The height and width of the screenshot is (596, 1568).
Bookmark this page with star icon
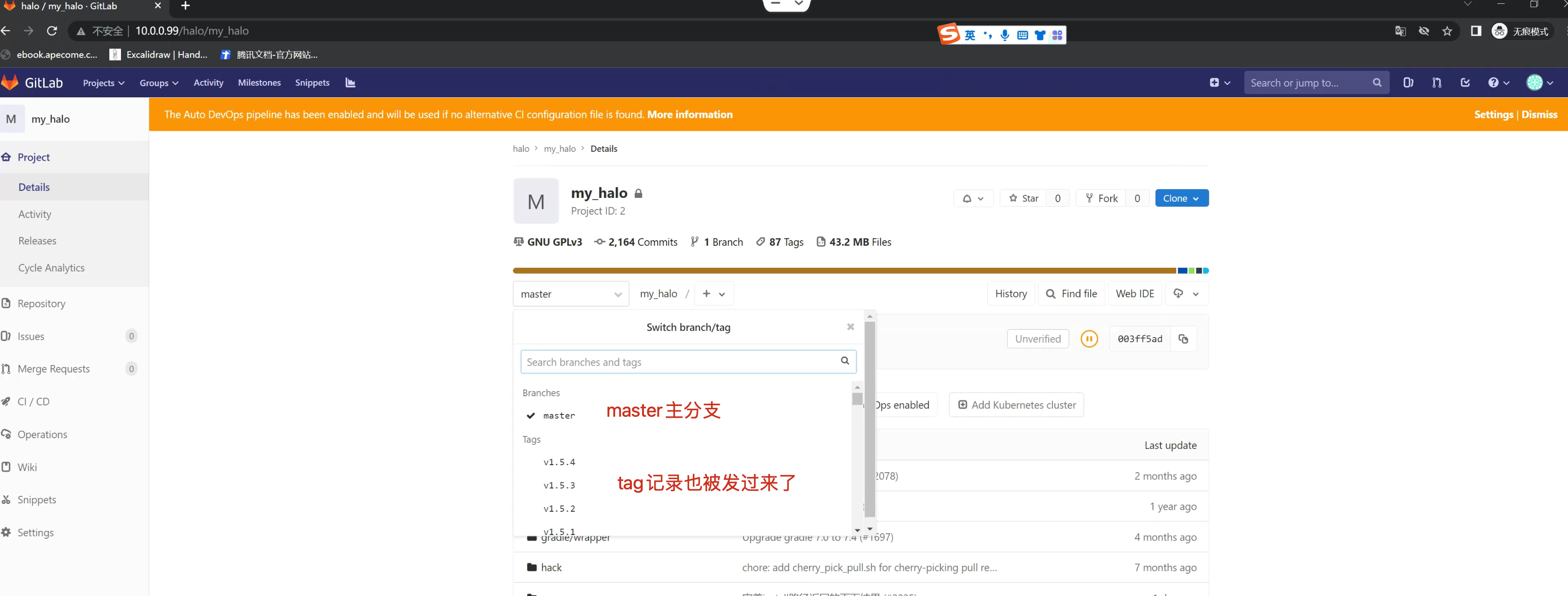(1447, 31)
